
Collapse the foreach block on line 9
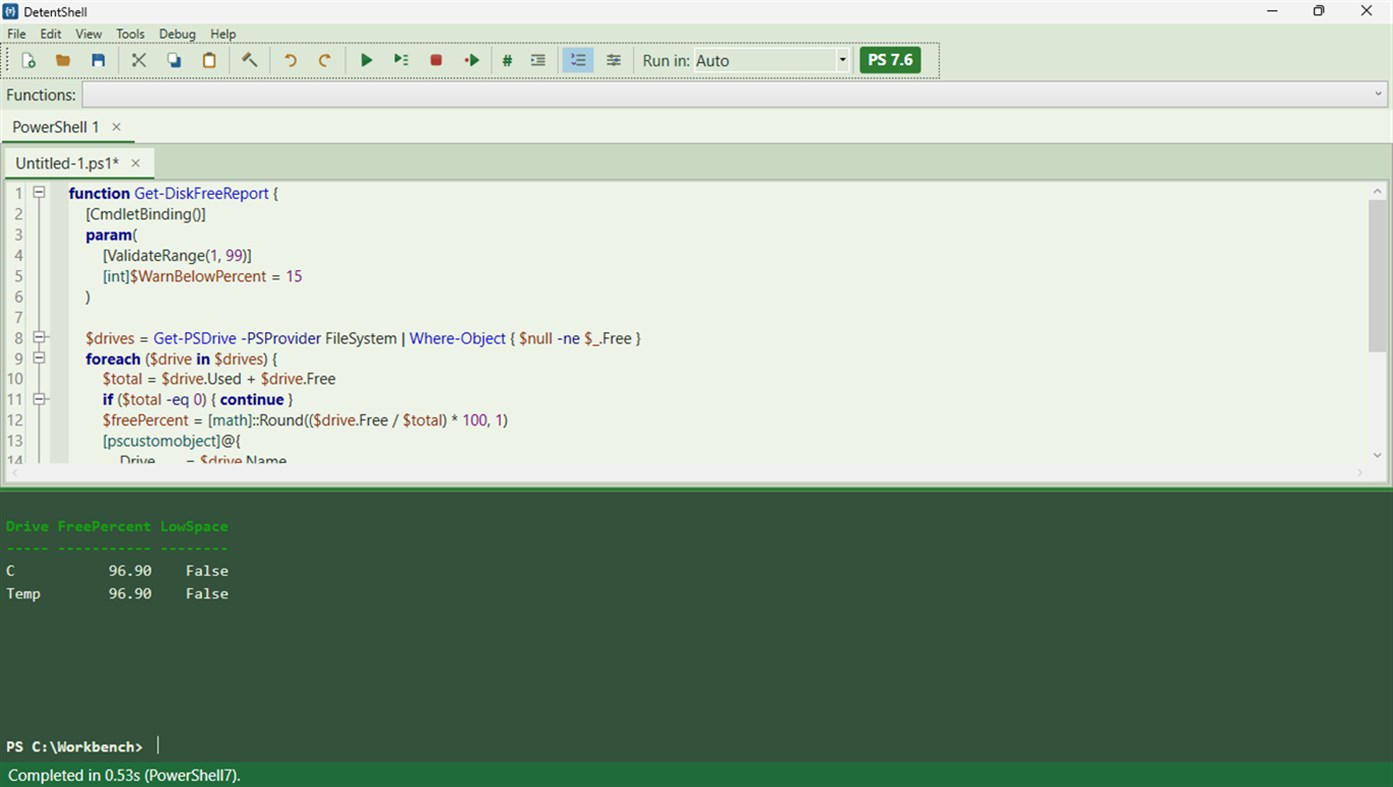click(39, 358)
